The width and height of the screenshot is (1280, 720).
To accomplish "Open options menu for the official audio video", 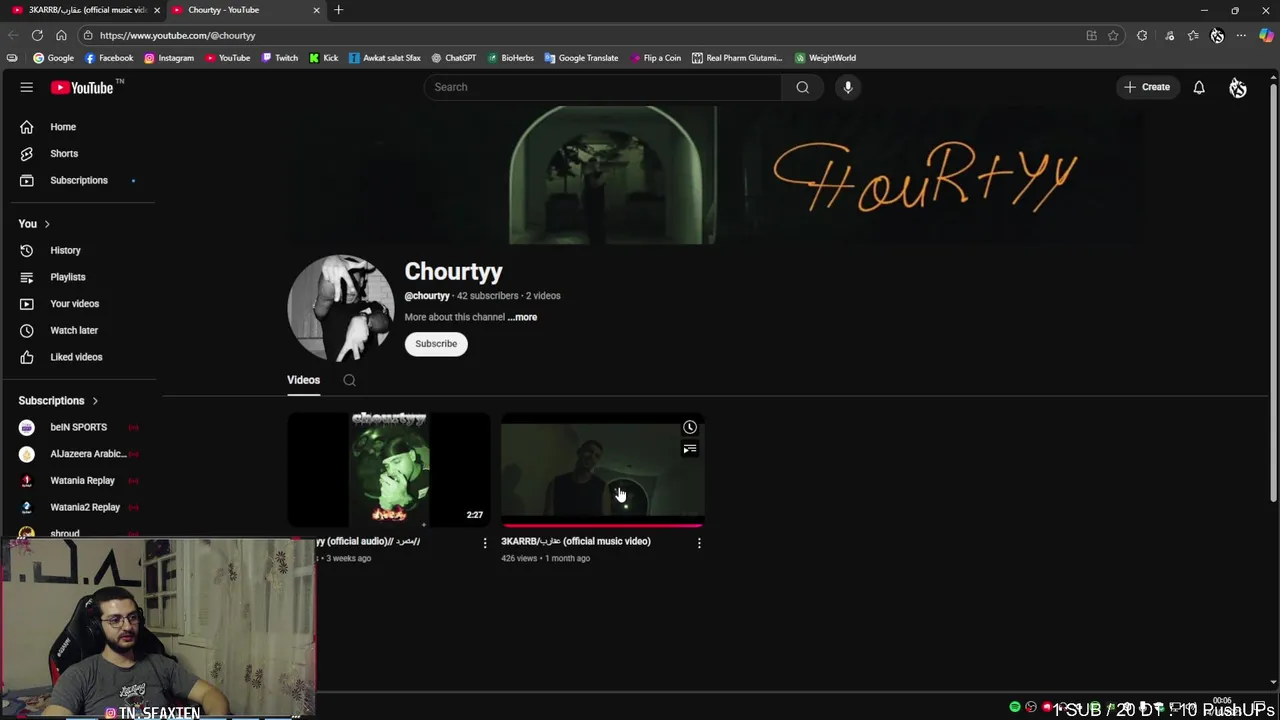I will 485,542.
